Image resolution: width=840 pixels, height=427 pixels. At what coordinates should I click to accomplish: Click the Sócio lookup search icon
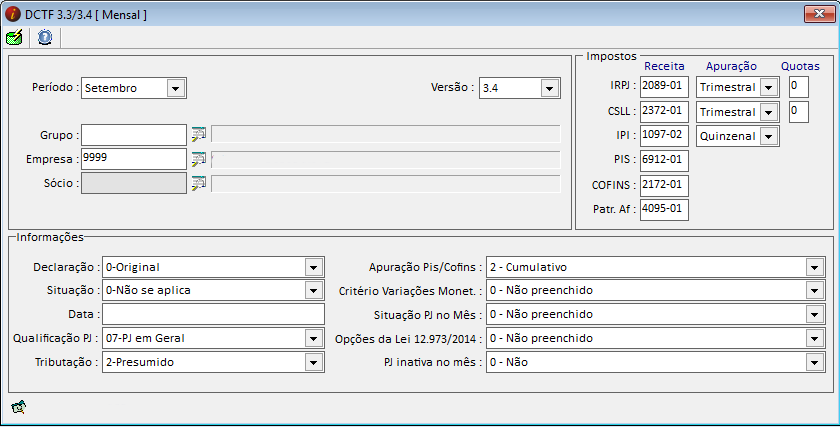coord(199,183)
